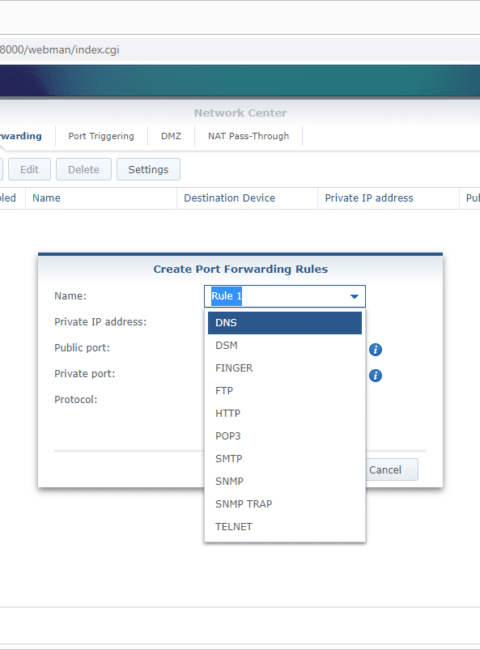Select FTP from the service list
This screenshot has height=650, width=480.
(285, 391)
